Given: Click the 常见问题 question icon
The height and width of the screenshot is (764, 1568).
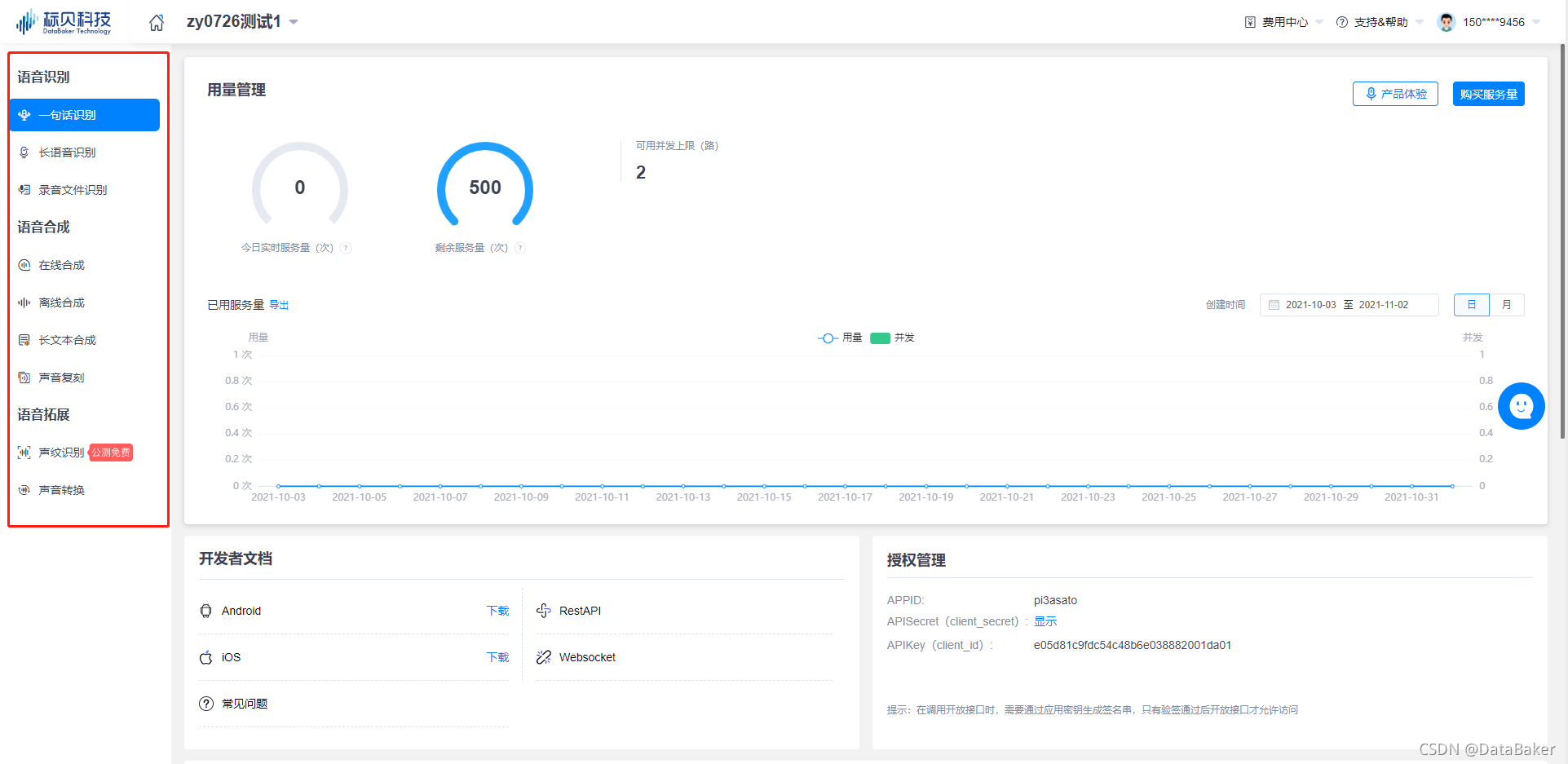Looking at the screenshot, I should [x=206, y=704].
